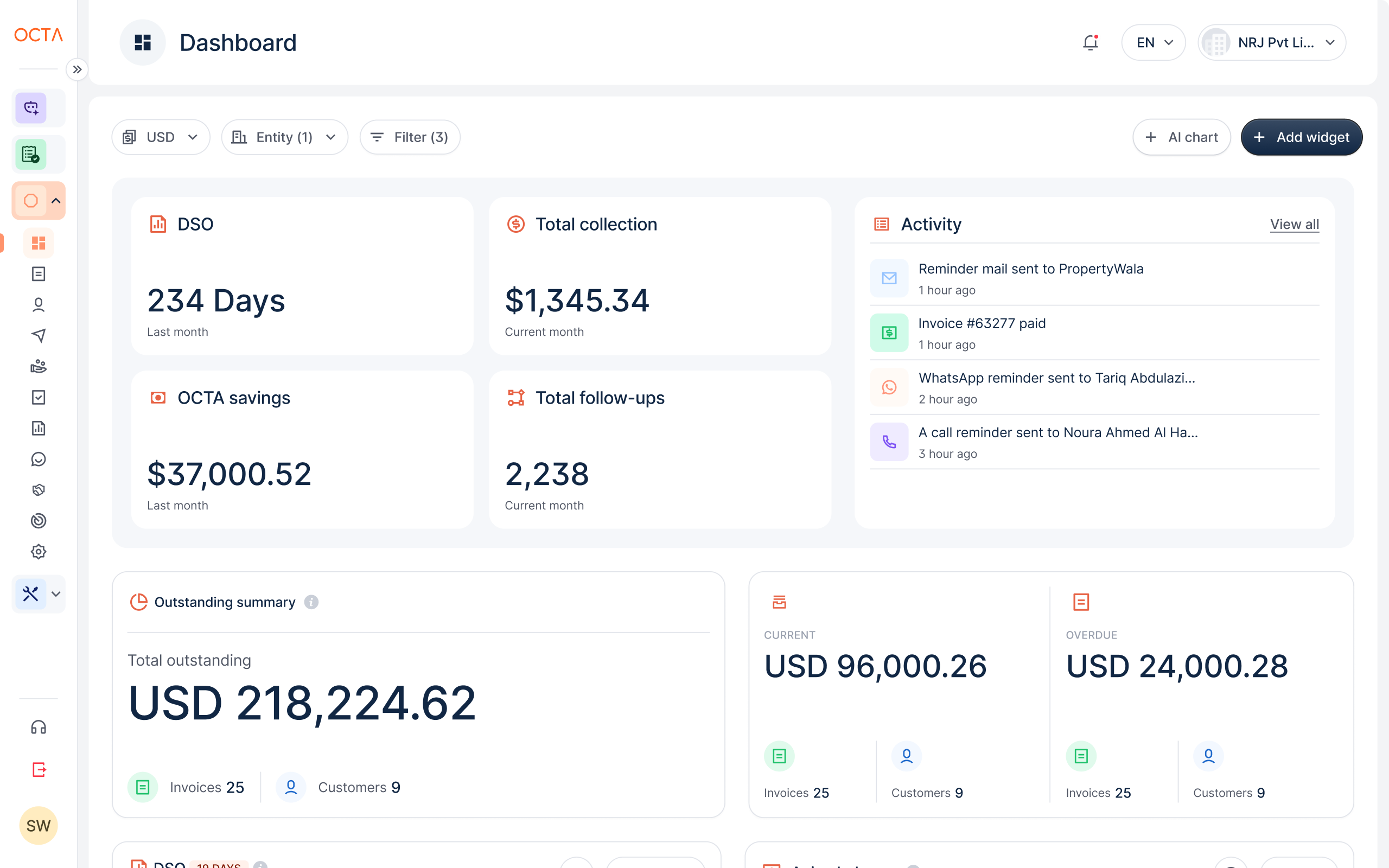Viewport: 1389px width, 868px height.
Task: Open the checkbox tasks sidebar icon
Action: [x=39, y=397]
